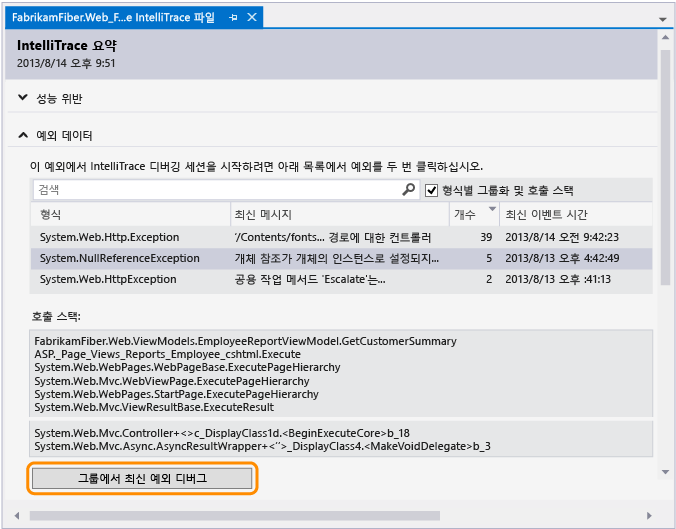This screenshot has width=676, height=529.
Task: Click the count cell showing 39
Action: tap(486, 237)
